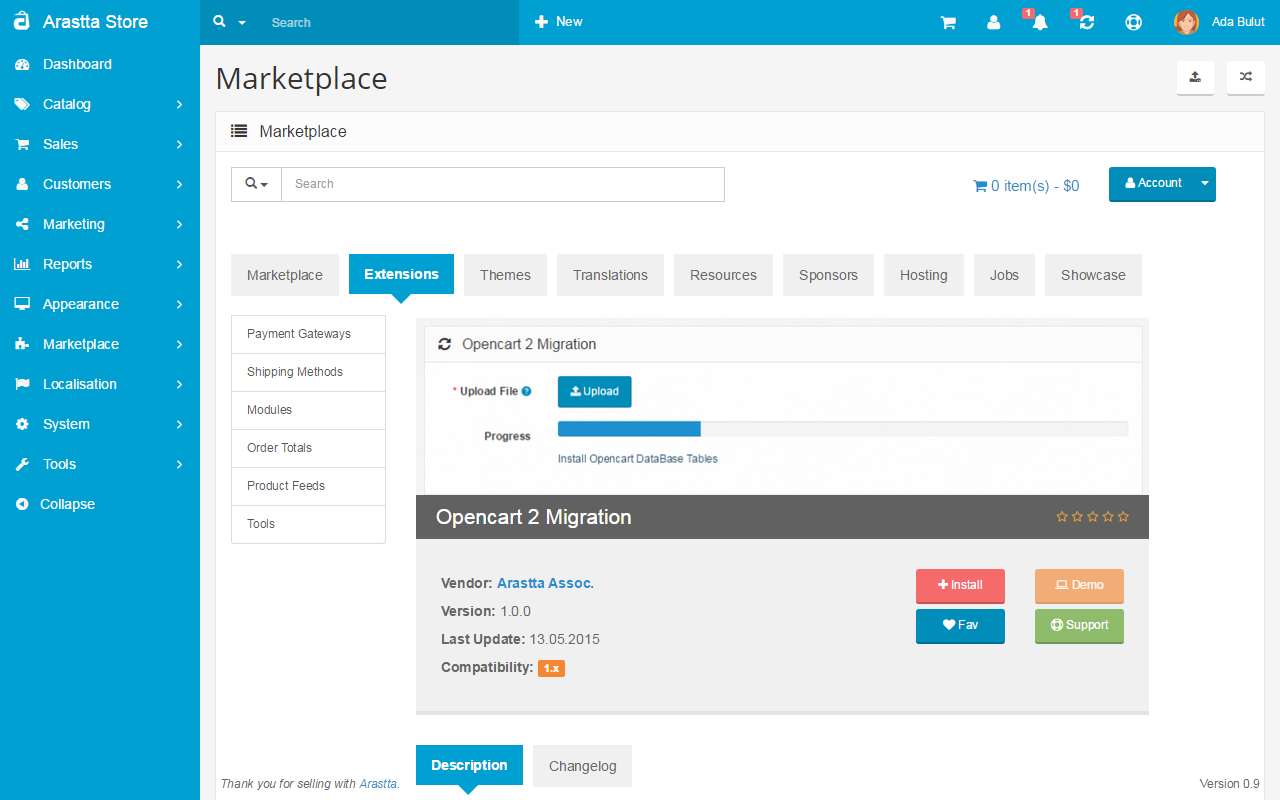The image size is (1280, 800).
Task: Click the shuffle icon button near page title
Action: coord(1245,77)
